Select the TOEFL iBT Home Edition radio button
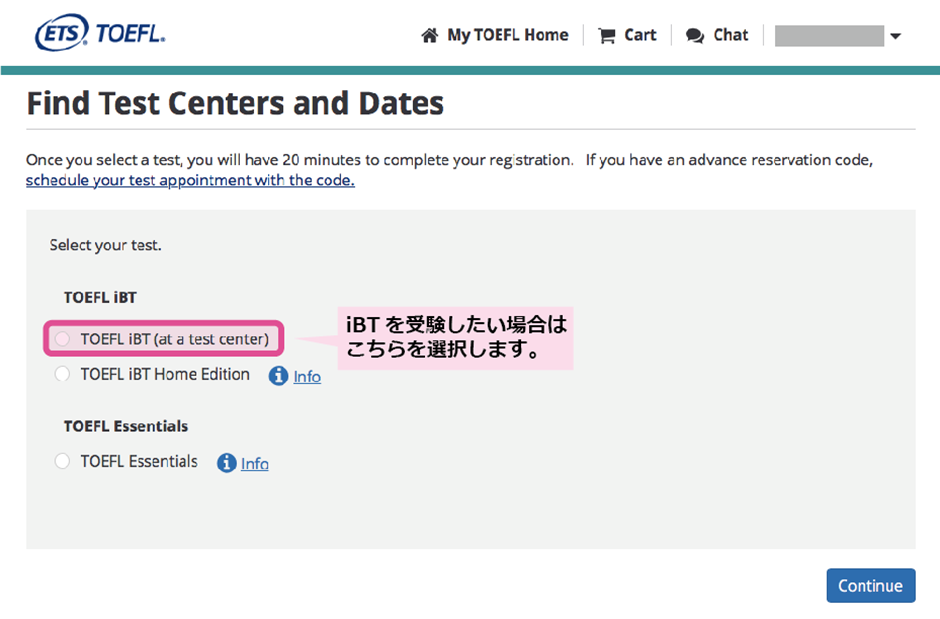940x619 pixels. tap(63, 374)
